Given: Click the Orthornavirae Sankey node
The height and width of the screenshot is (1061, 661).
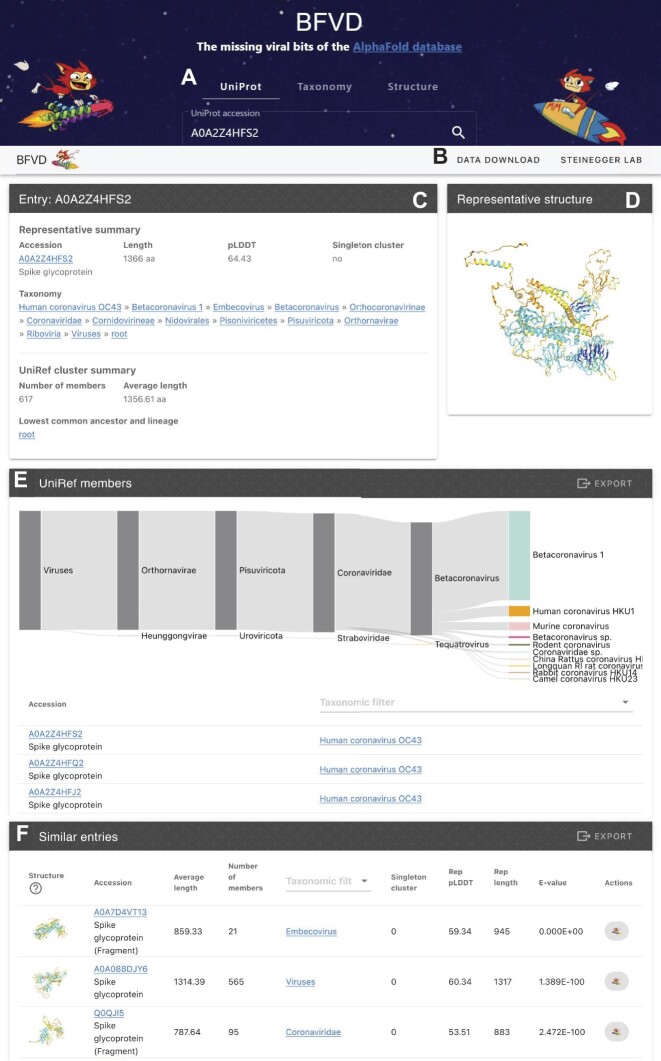Looking at the screenshot, I should pos(128,570).
